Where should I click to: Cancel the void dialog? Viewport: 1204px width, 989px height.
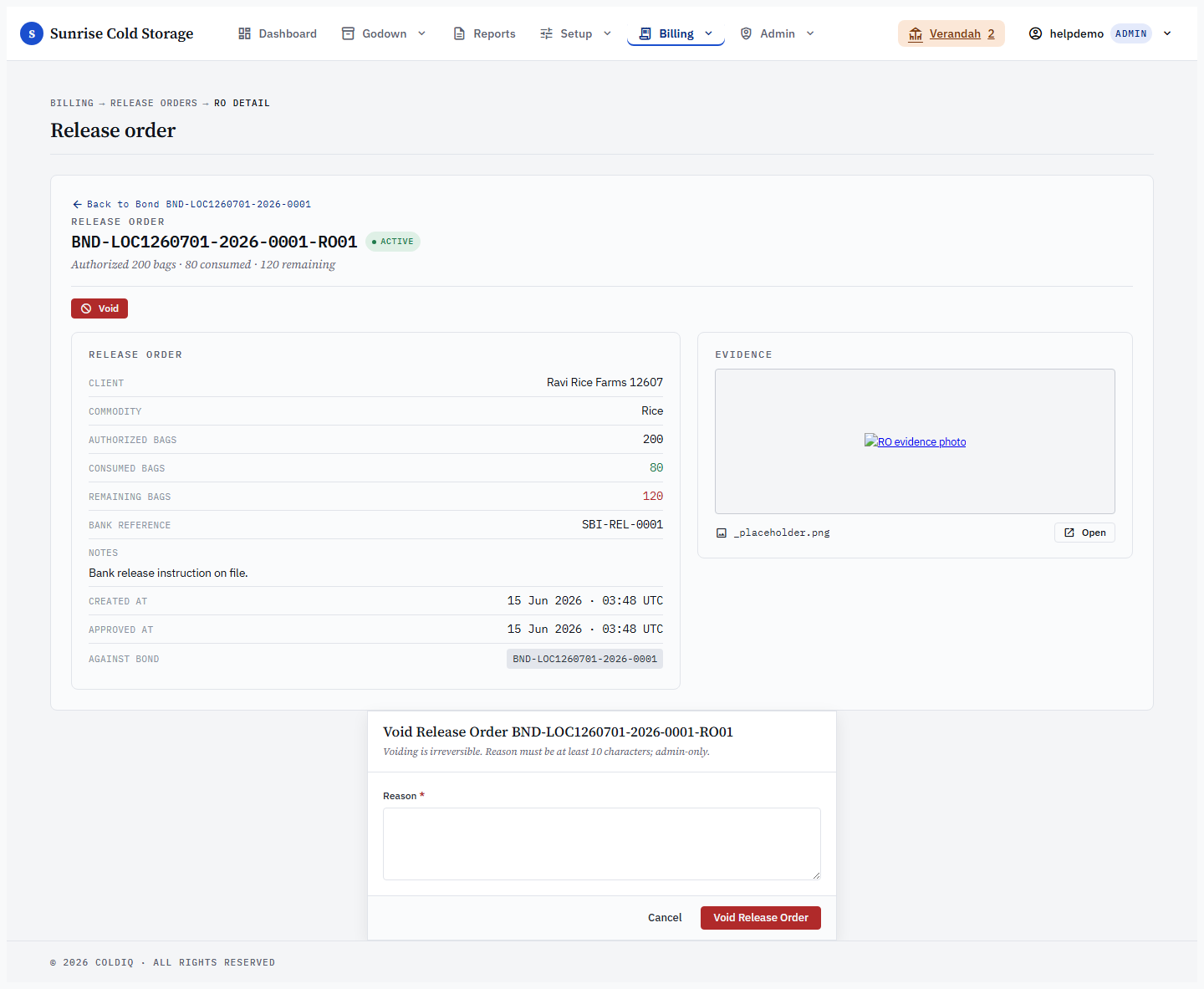click(665, 918)
